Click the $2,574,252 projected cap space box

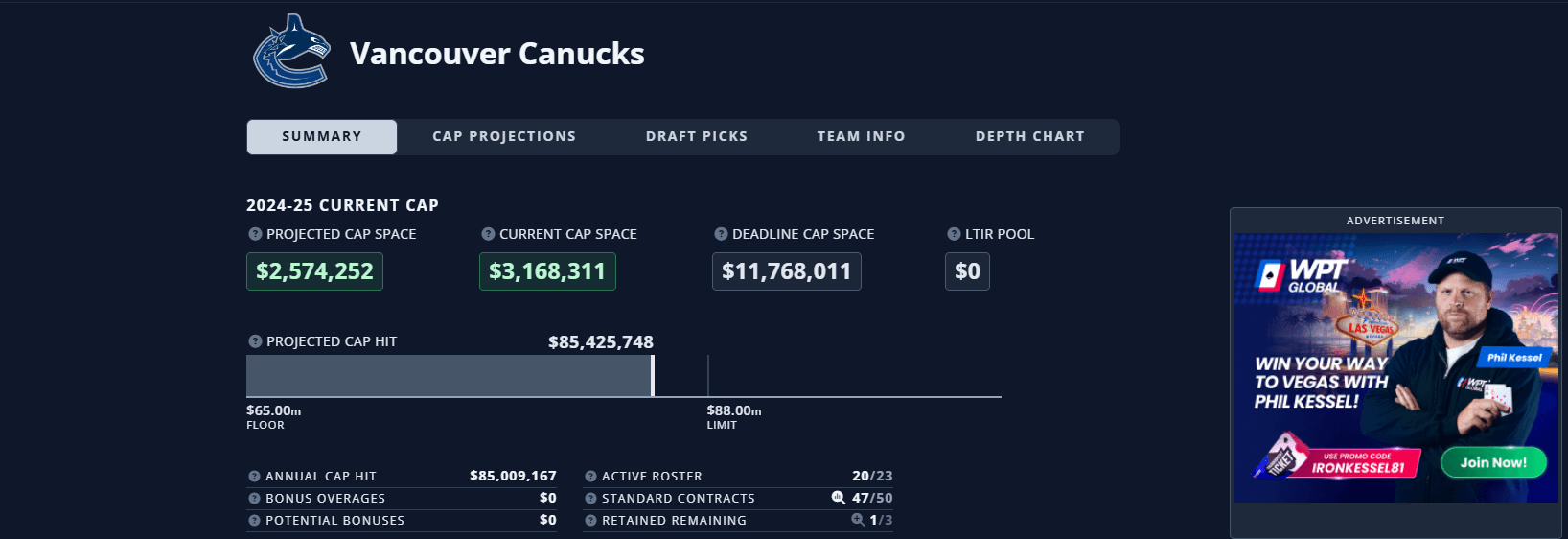coord(314,271)
